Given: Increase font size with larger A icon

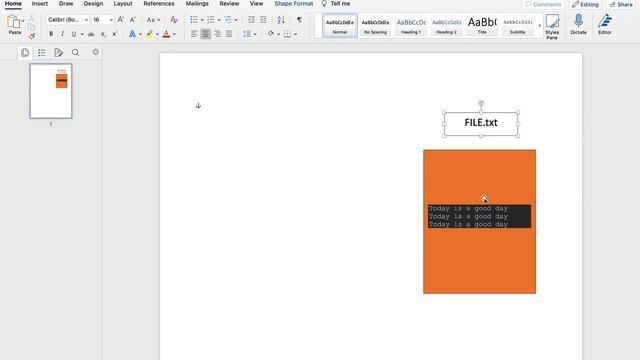Looking at the screenshot, I should (x=121, y=20).
